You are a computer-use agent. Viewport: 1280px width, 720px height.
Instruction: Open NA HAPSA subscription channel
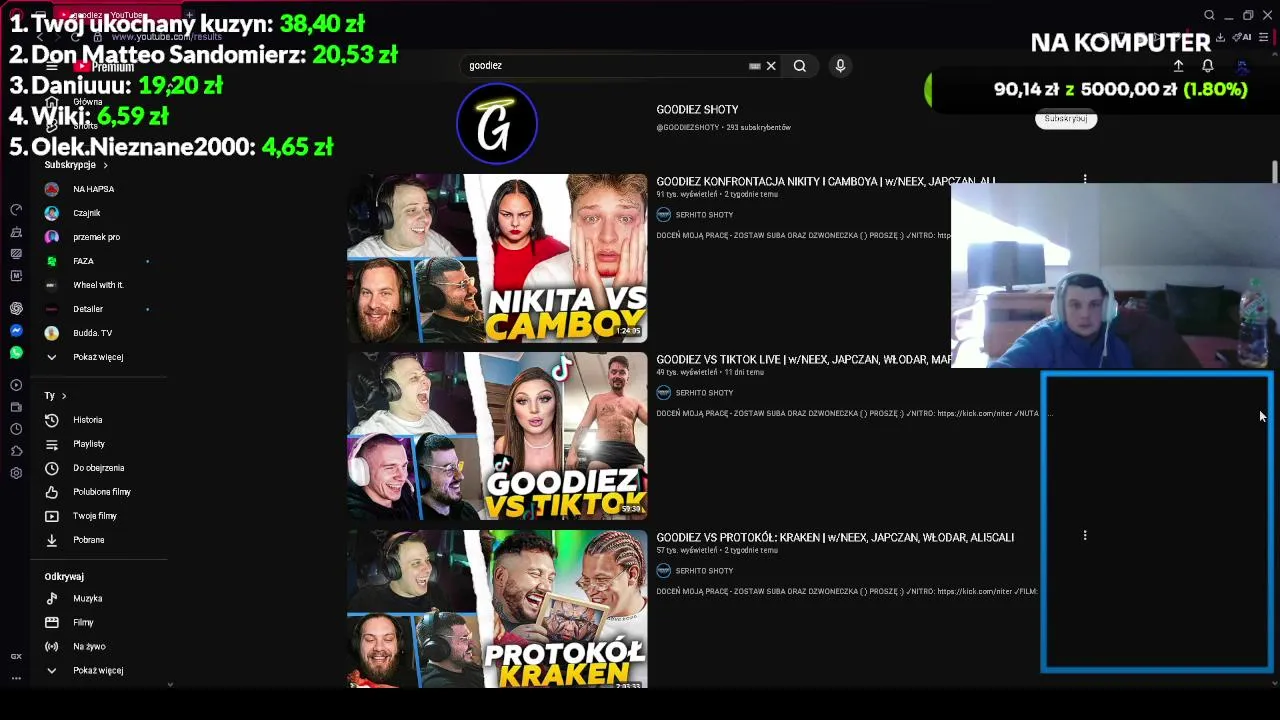click(93, 189)
